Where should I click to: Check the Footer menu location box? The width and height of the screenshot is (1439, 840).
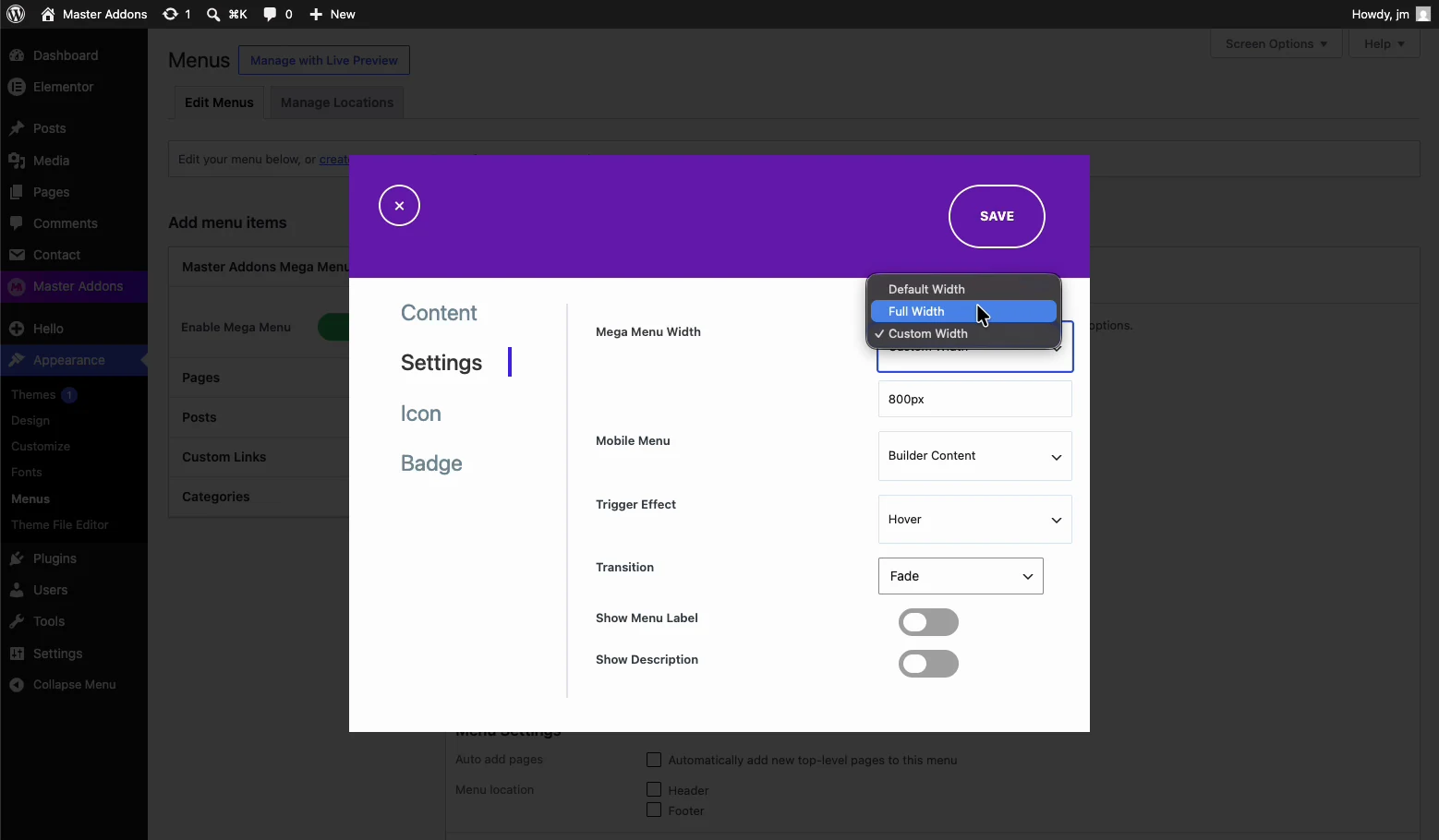654,810
